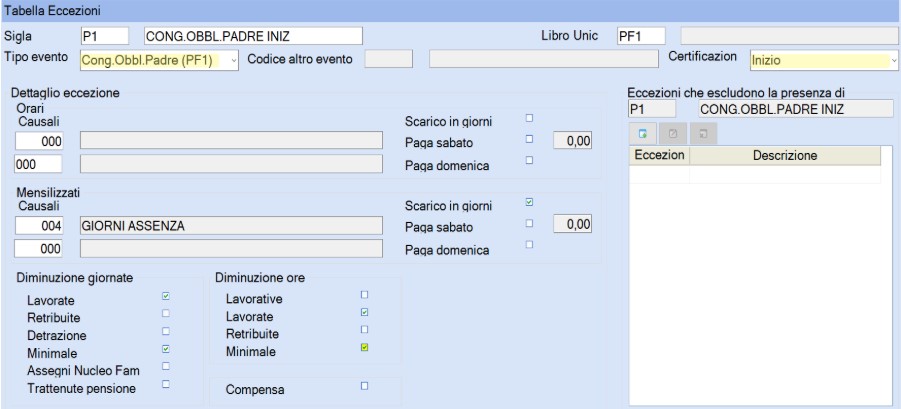Image resolution: width=901 pixels, height=409 pixels.
Task: Enable Diminuzione ore Retribuite
Action: 364,330
